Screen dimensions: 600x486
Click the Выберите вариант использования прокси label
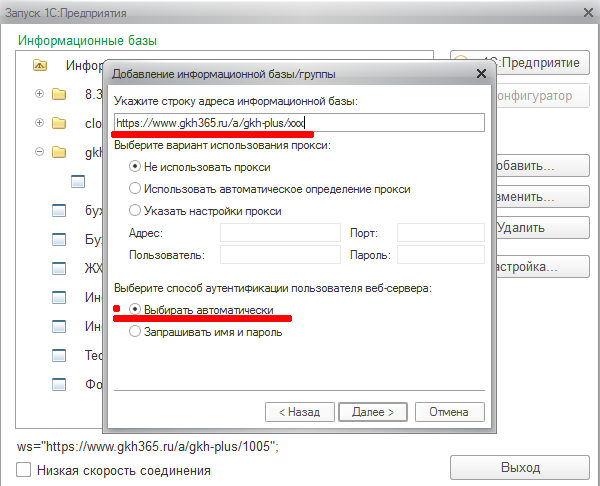tap(222, 145)
